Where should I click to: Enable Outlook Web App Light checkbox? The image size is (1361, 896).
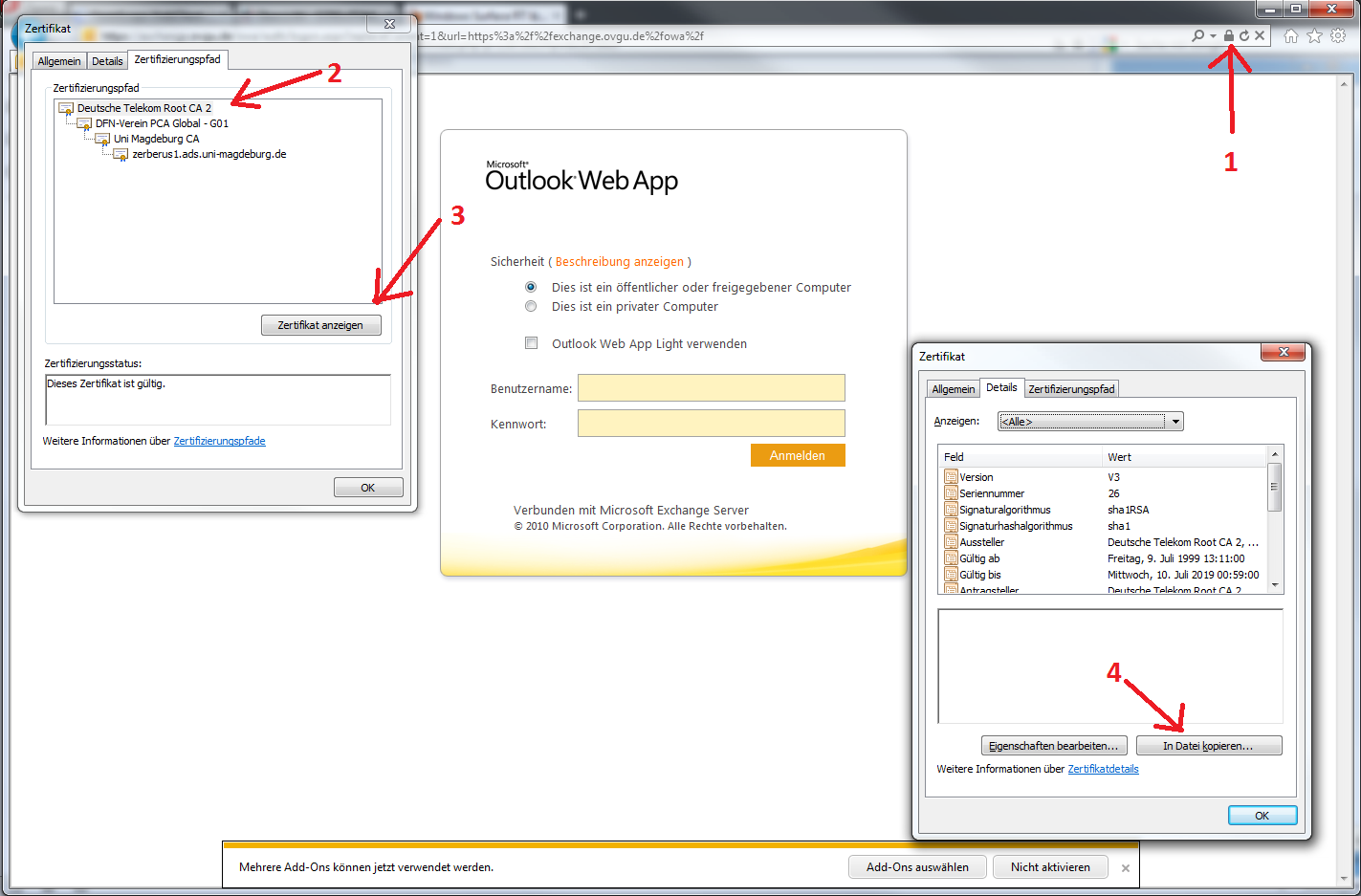[531, 343]
